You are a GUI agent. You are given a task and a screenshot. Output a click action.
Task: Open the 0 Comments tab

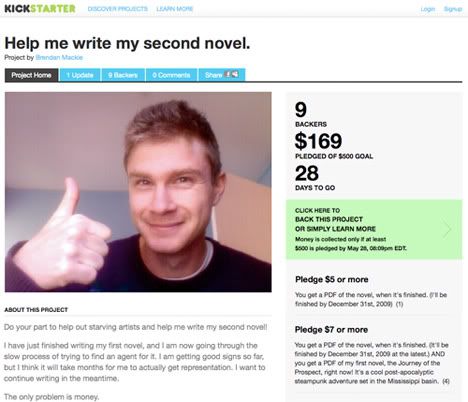tap(171, 75)
